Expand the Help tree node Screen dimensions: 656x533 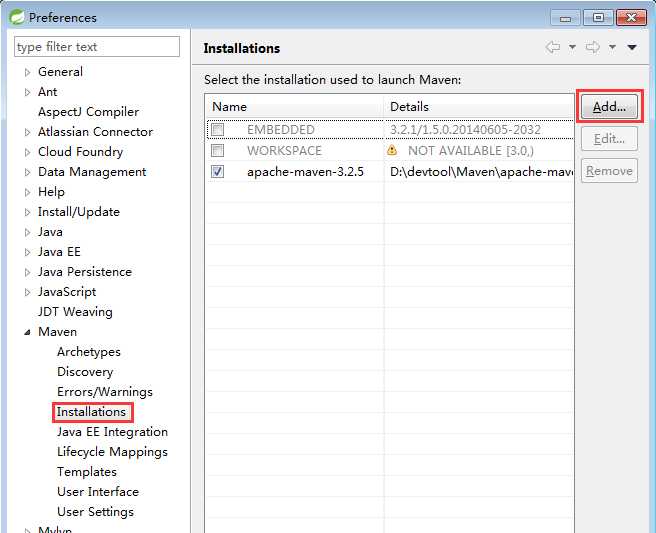[x=28, y=192]
